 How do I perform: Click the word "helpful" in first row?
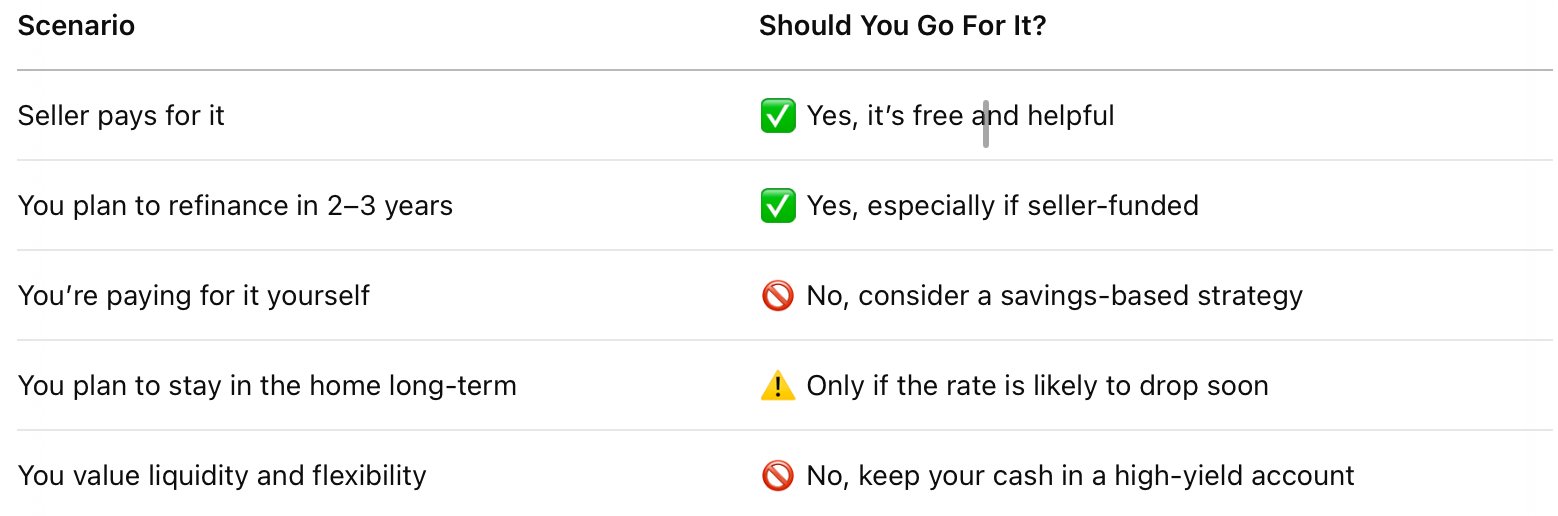pos(1070,116)
